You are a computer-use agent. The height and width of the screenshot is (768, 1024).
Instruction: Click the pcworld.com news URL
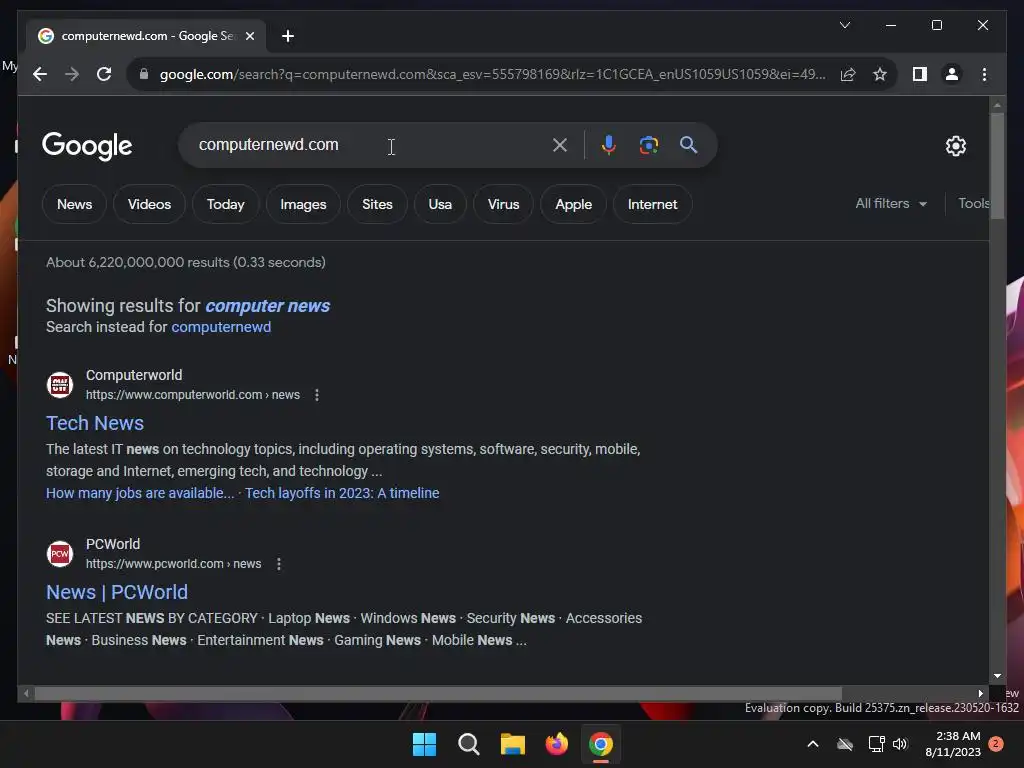click(174, 564)
